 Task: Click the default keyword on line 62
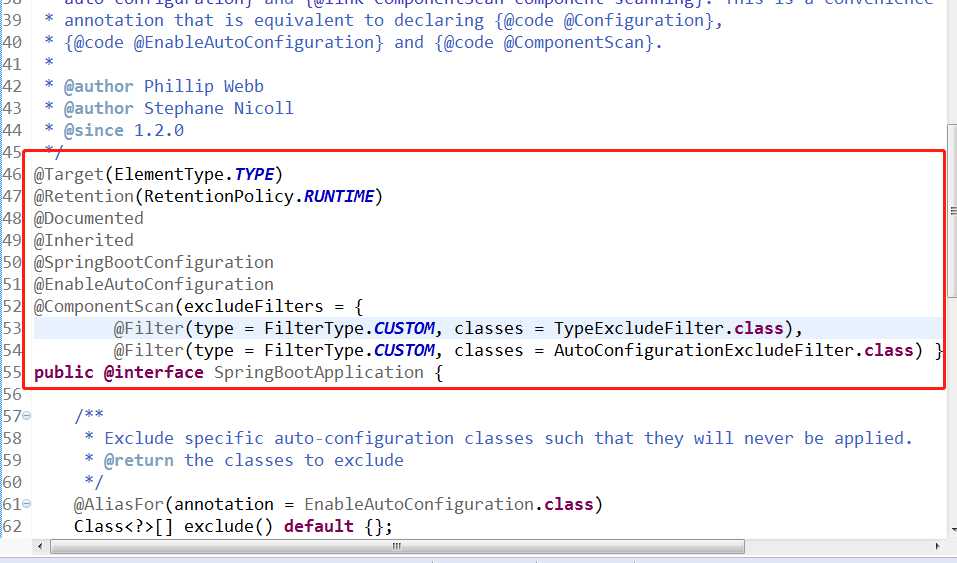319,526
